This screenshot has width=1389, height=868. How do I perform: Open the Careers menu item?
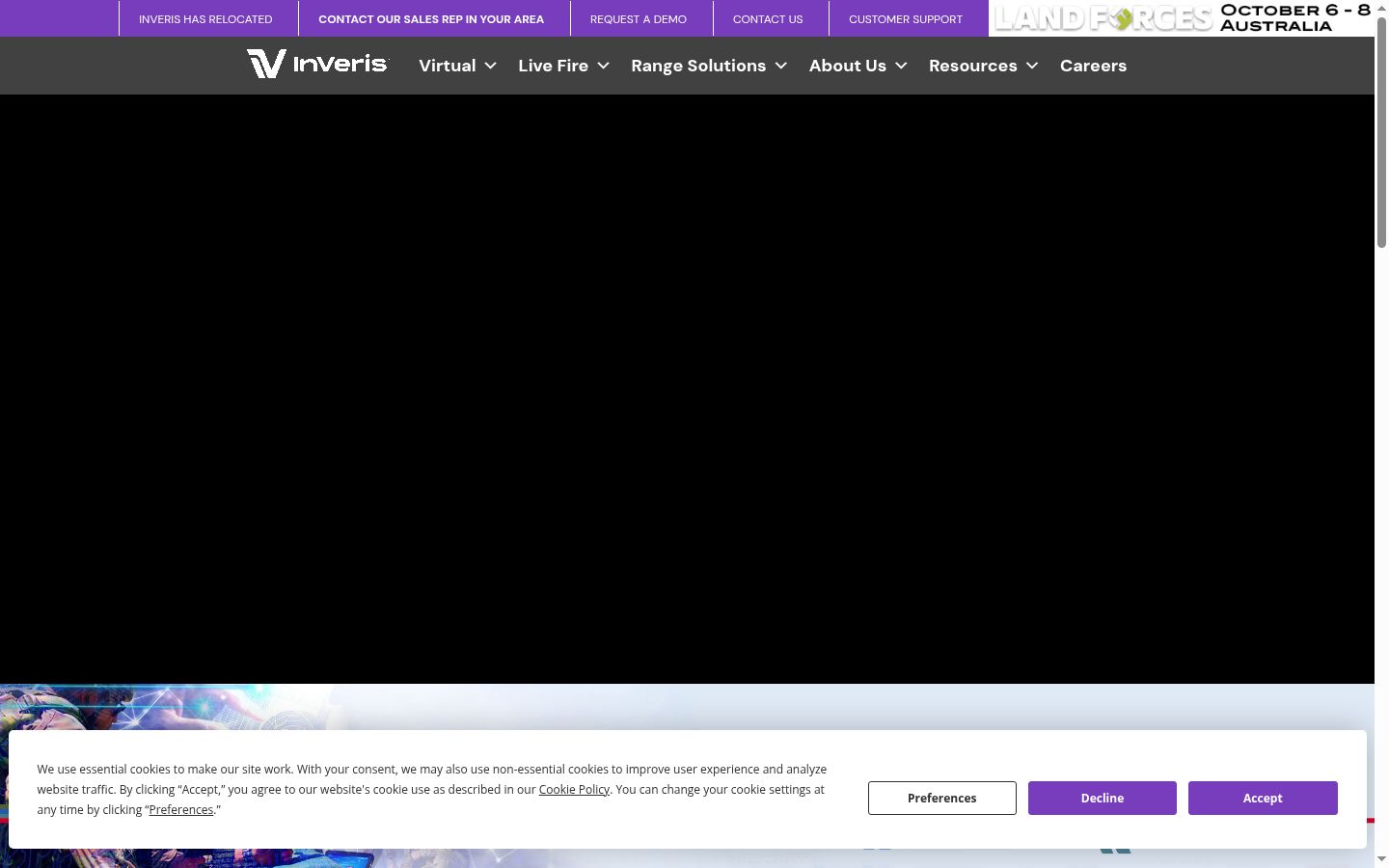pos(1093,66)
